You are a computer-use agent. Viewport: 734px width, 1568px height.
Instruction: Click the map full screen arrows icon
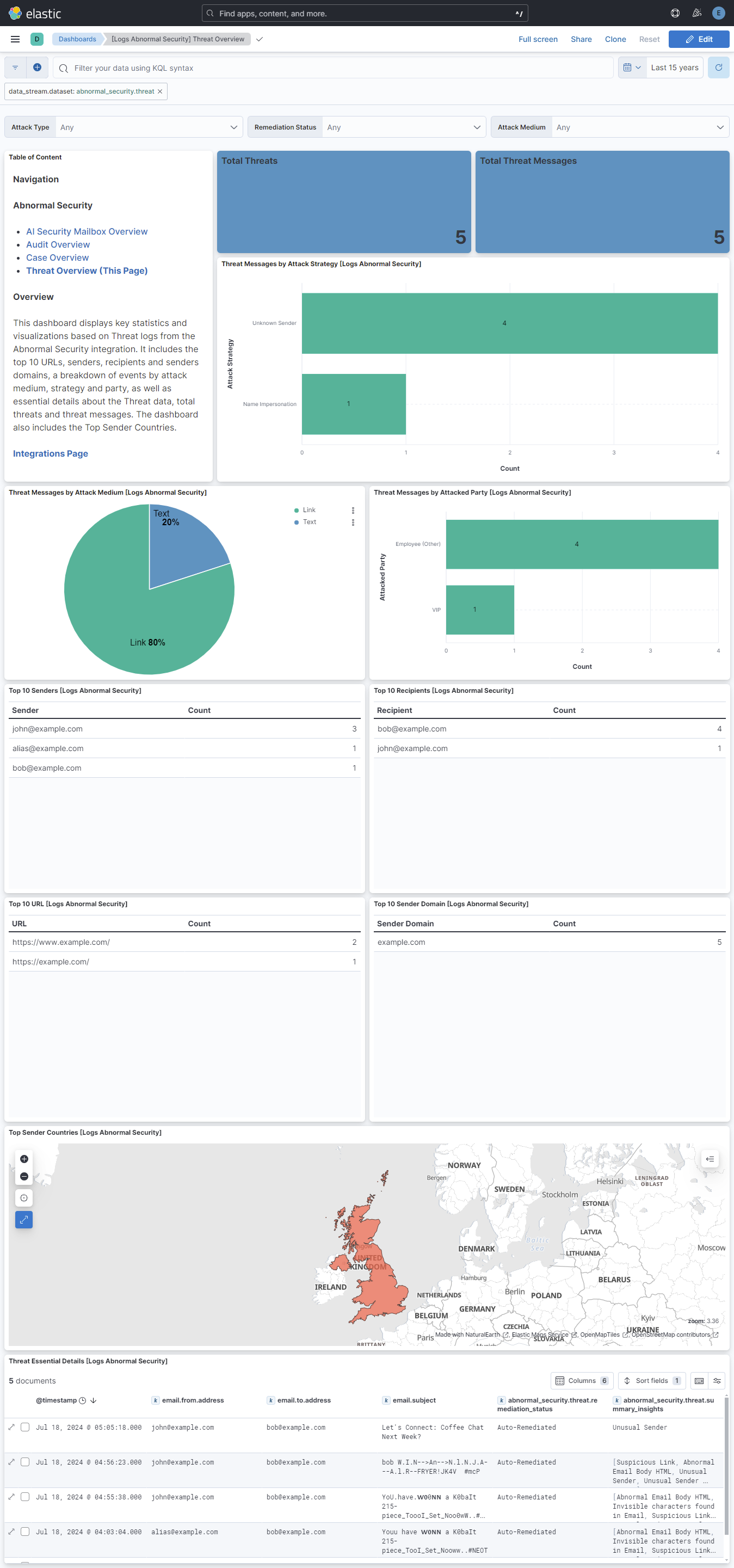24,1219
